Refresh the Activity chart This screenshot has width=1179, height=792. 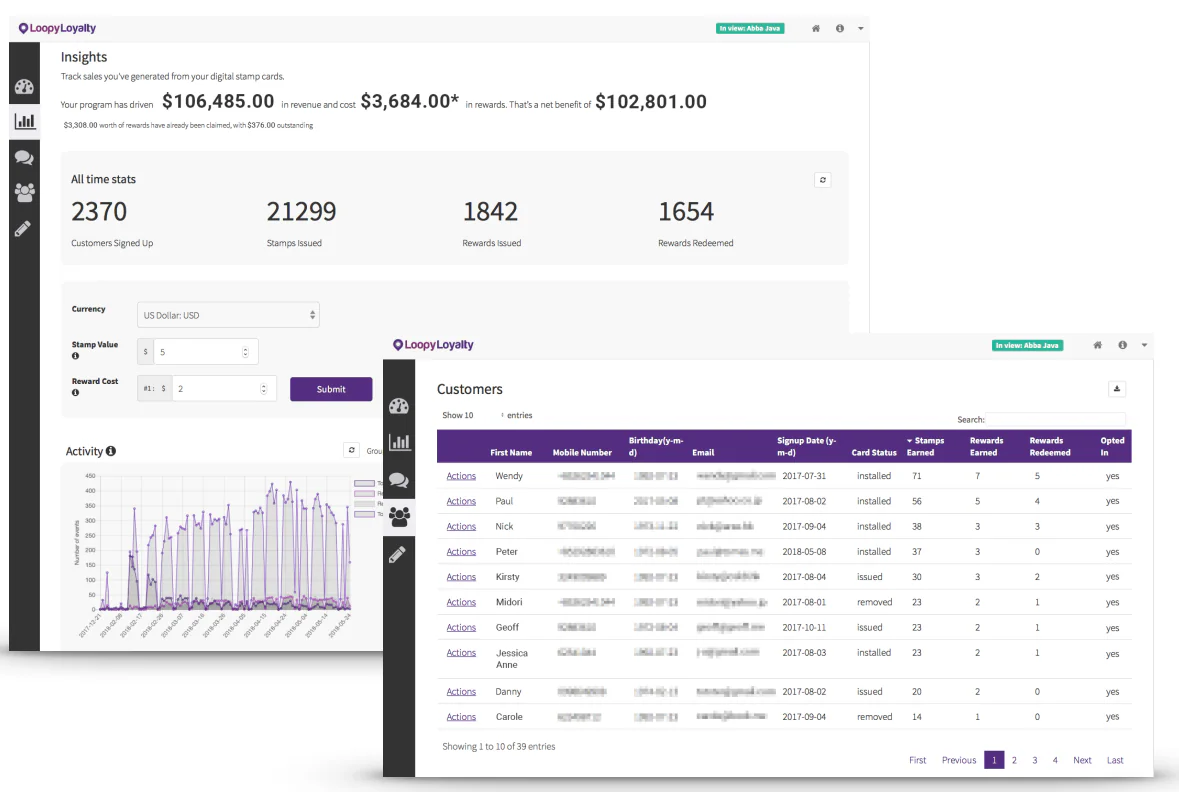point(351,450)
